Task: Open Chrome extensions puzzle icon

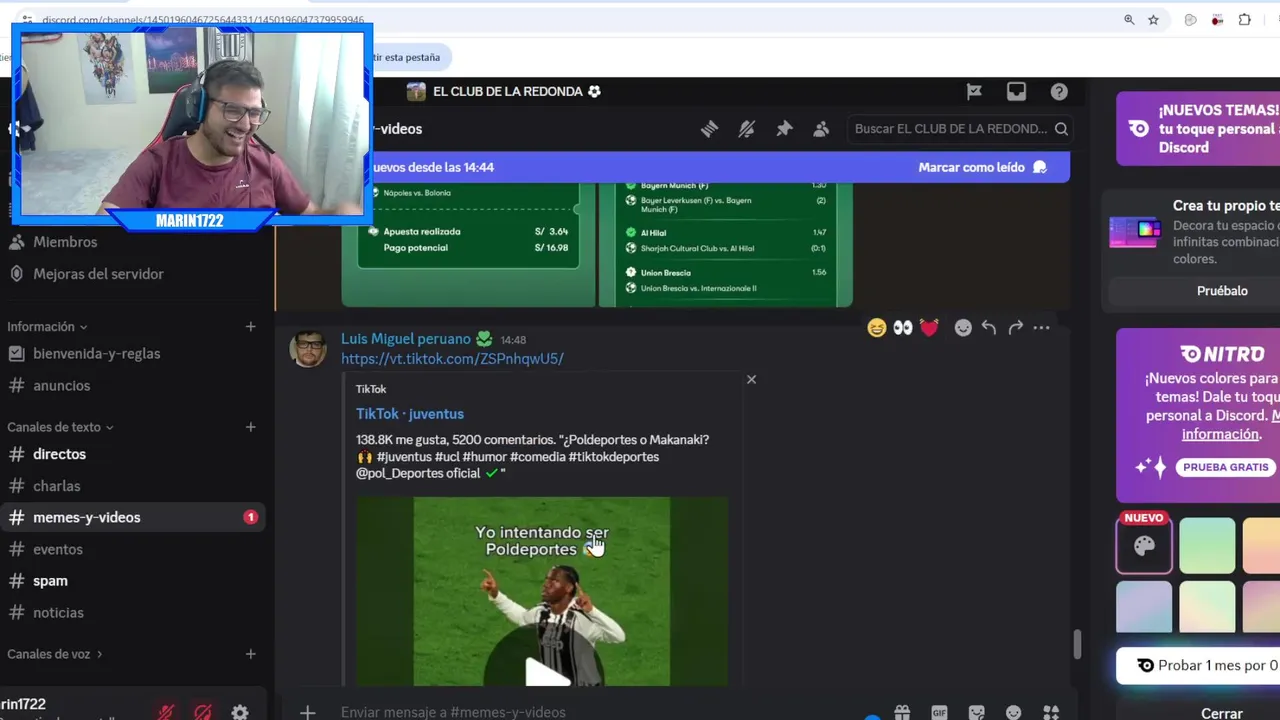Action: pyautogui.click(x=1244, y=20)
